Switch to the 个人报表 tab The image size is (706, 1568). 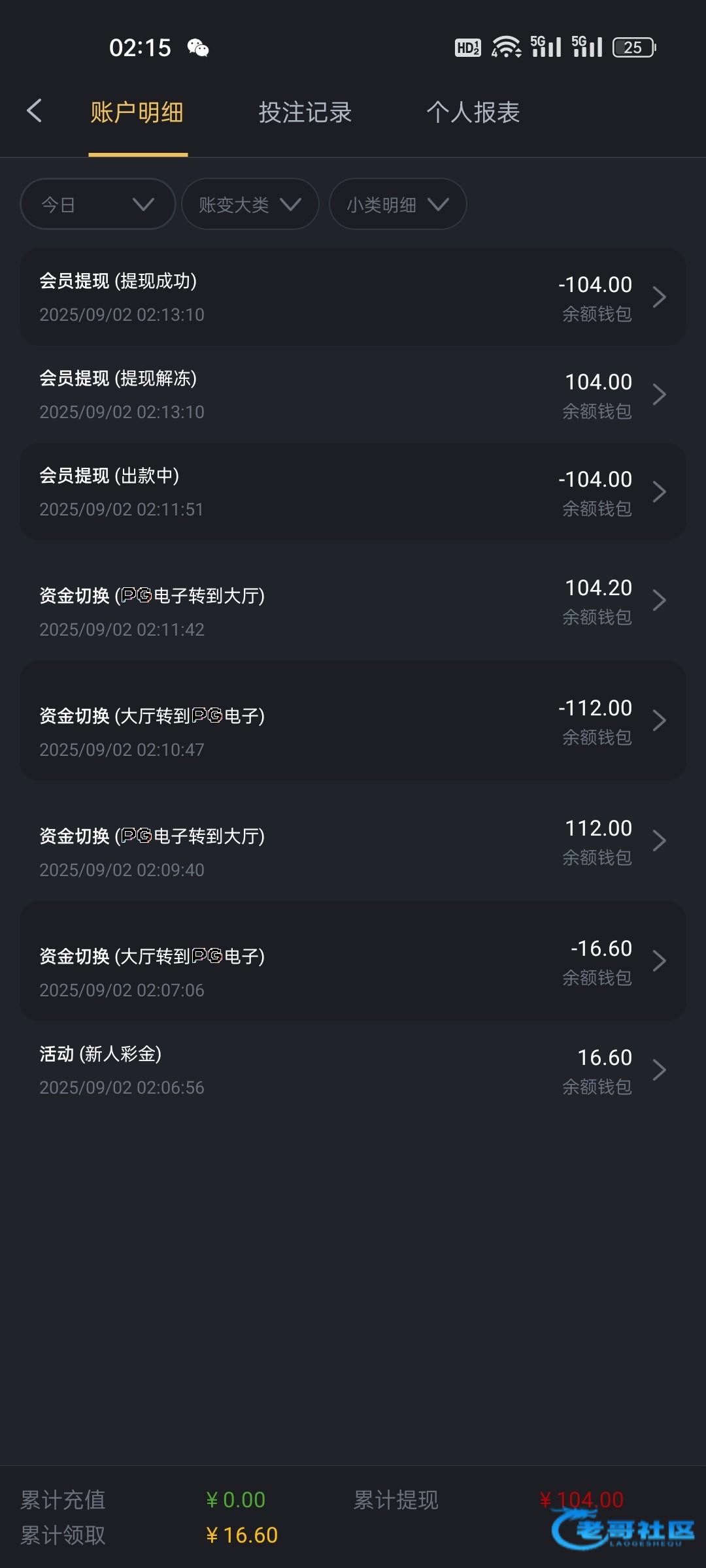pyautogui.click(x=473, y=112)
